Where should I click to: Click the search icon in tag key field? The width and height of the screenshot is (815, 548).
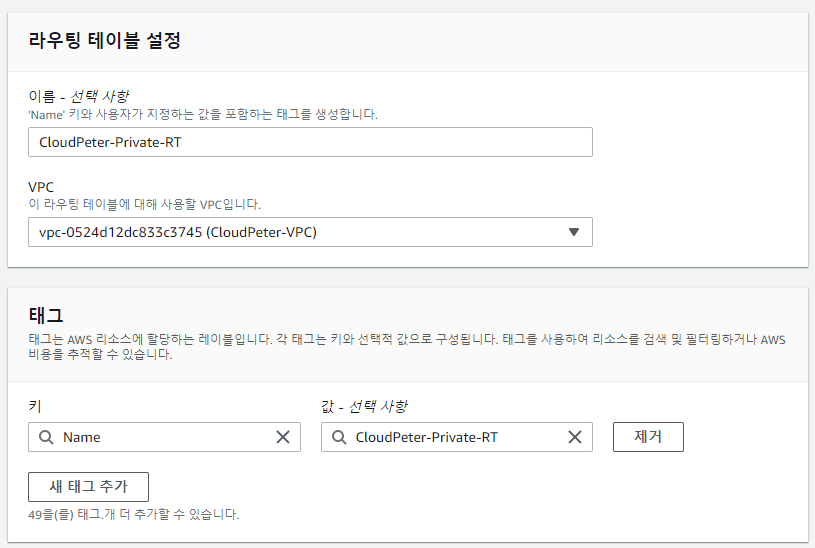pos(46,437)
